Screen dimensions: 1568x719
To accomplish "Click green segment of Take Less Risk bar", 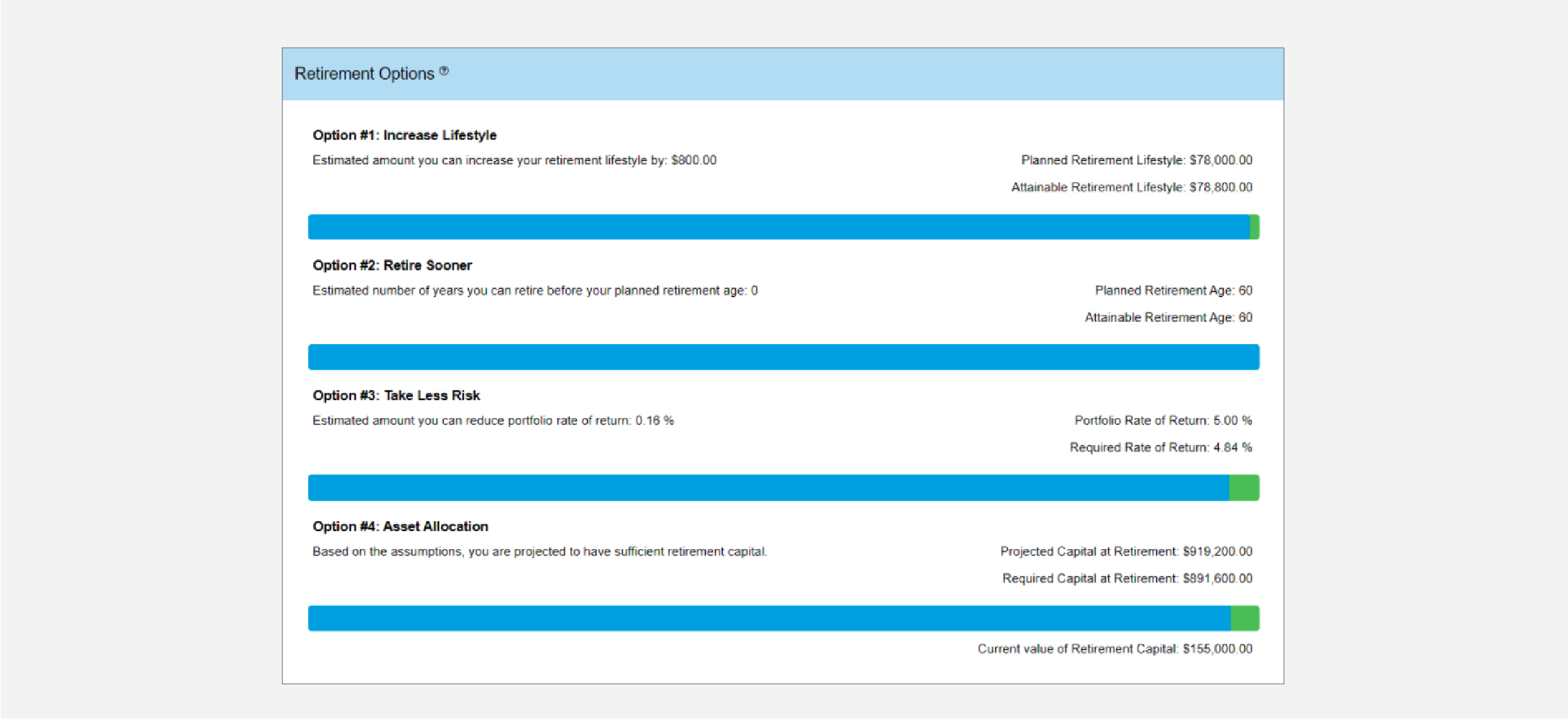I will [1243, 488].
